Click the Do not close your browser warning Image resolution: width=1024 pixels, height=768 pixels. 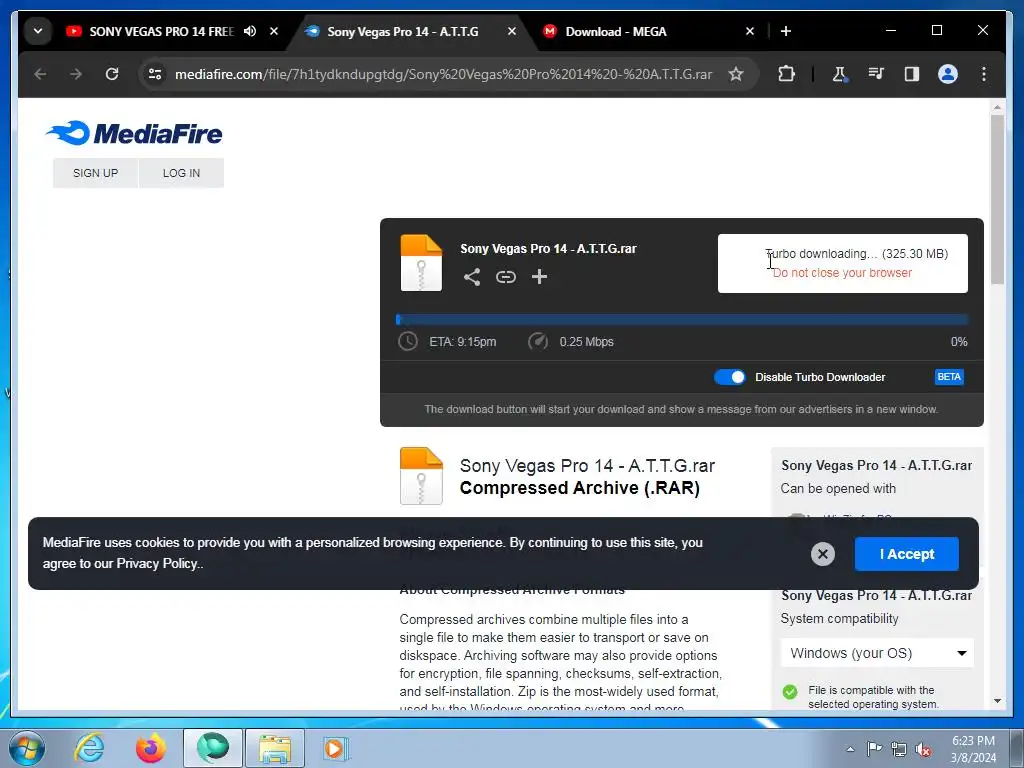[842, 273]
